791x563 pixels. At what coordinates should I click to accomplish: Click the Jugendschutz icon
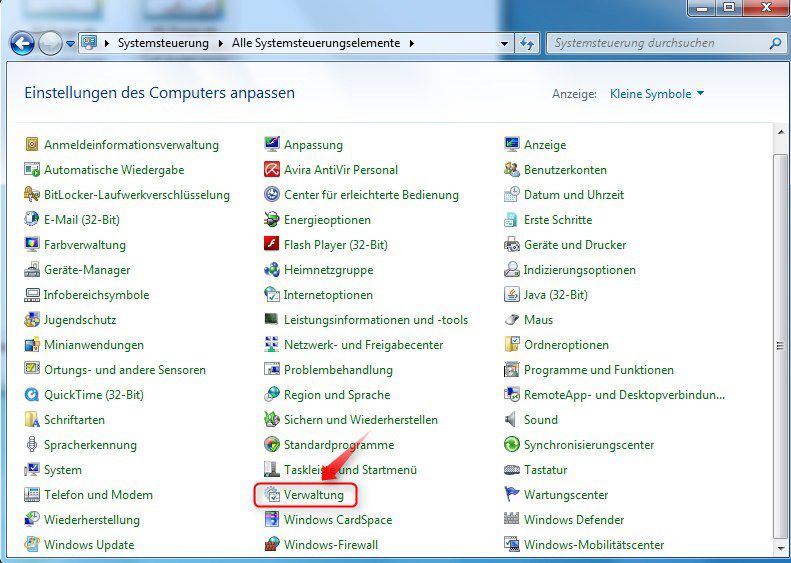click(32, 320)
